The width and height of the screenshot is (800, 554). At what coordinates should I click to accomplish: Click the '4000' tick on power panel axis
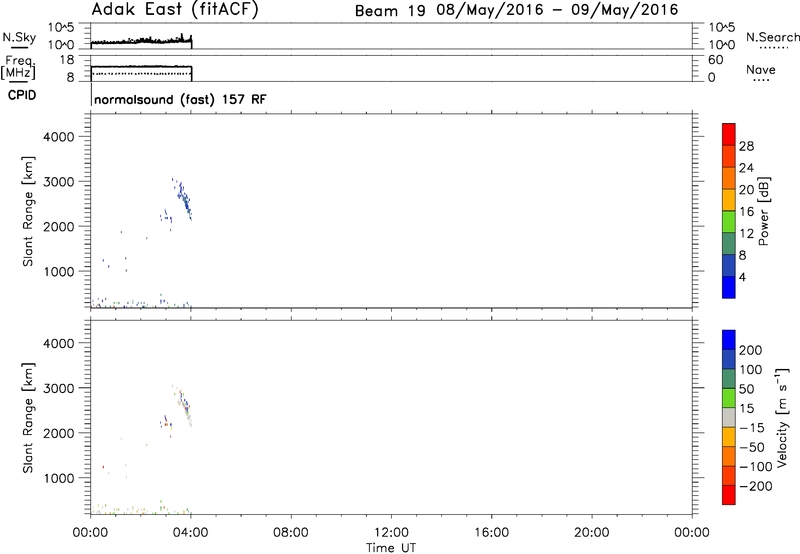click(59, 137)
